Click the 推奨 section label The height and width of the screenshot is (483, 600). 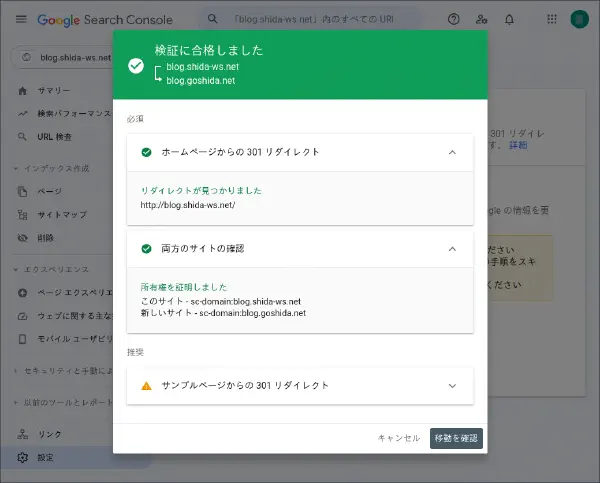(135, 352)
